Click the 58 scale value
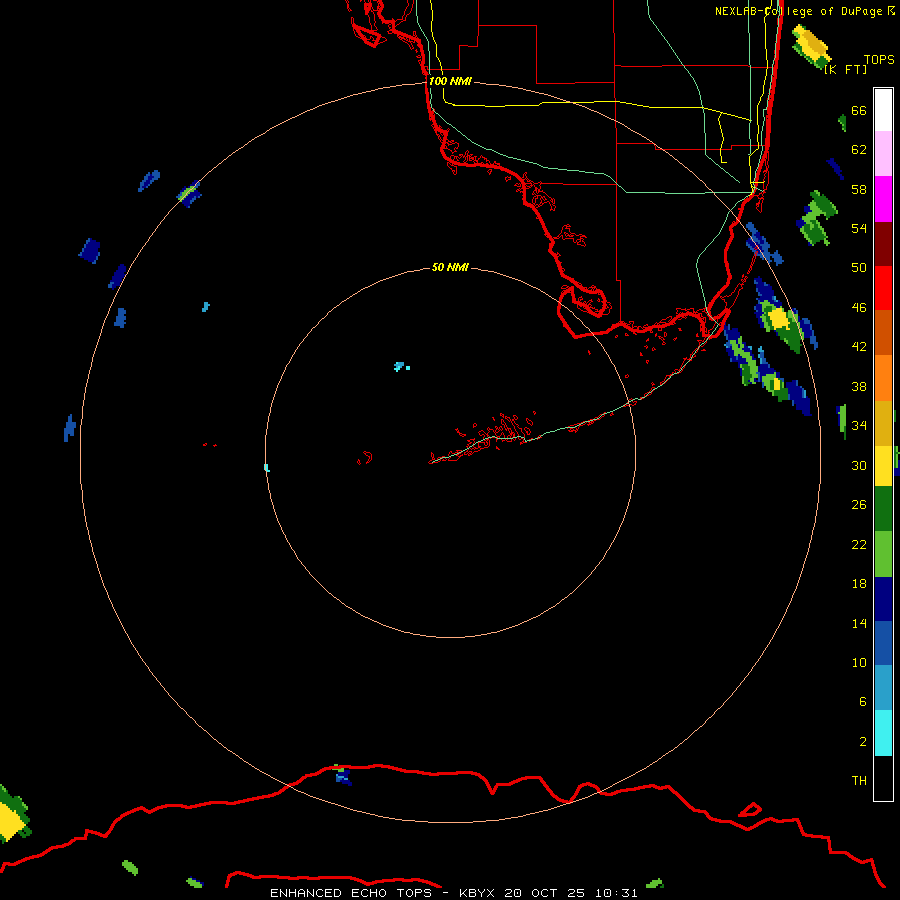The width and height of the screenshot is (900, 900). (x=859, y=189)
